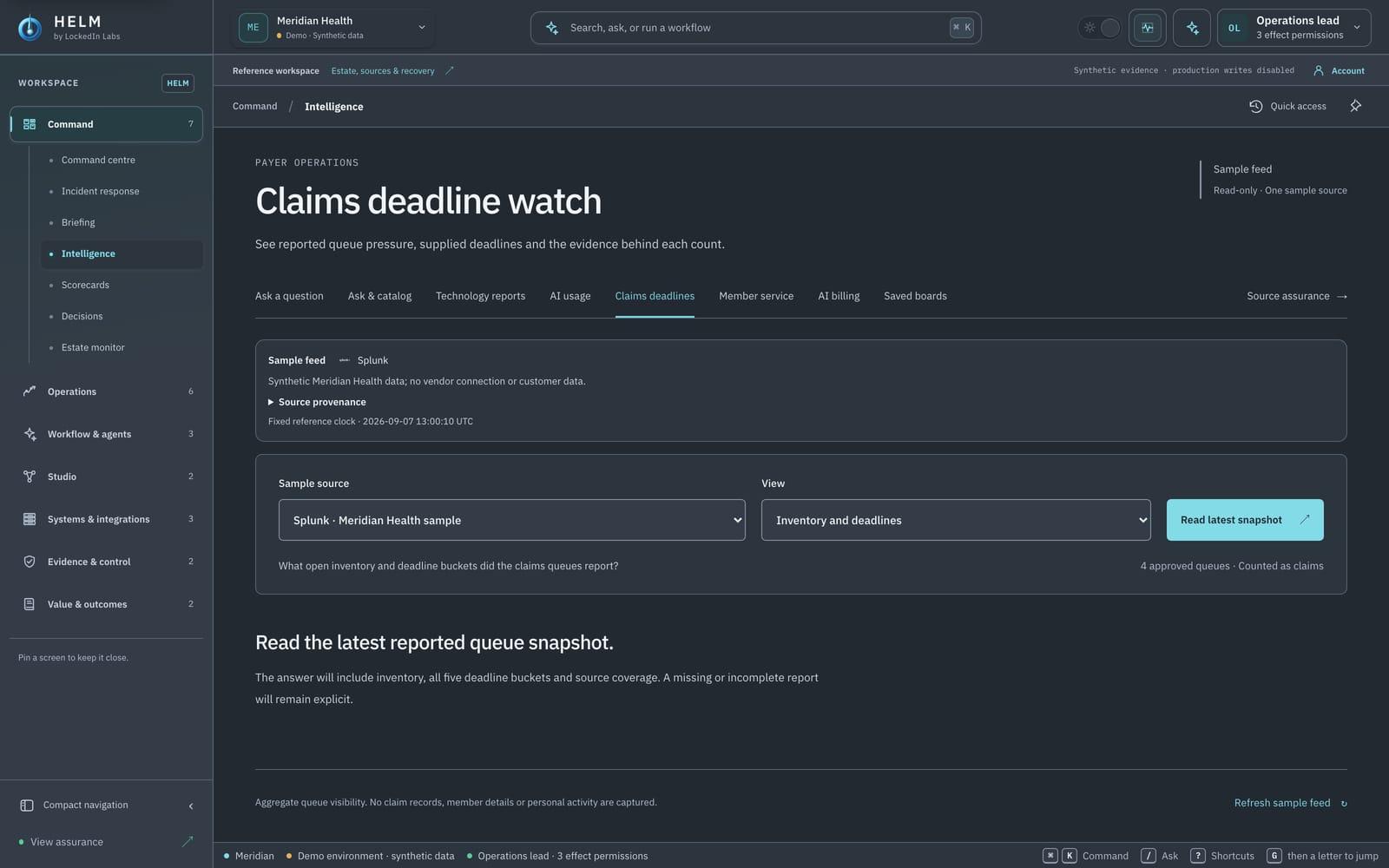Go to Incident response
This screenshot has width=1389, height=868.
pos(122,191)
